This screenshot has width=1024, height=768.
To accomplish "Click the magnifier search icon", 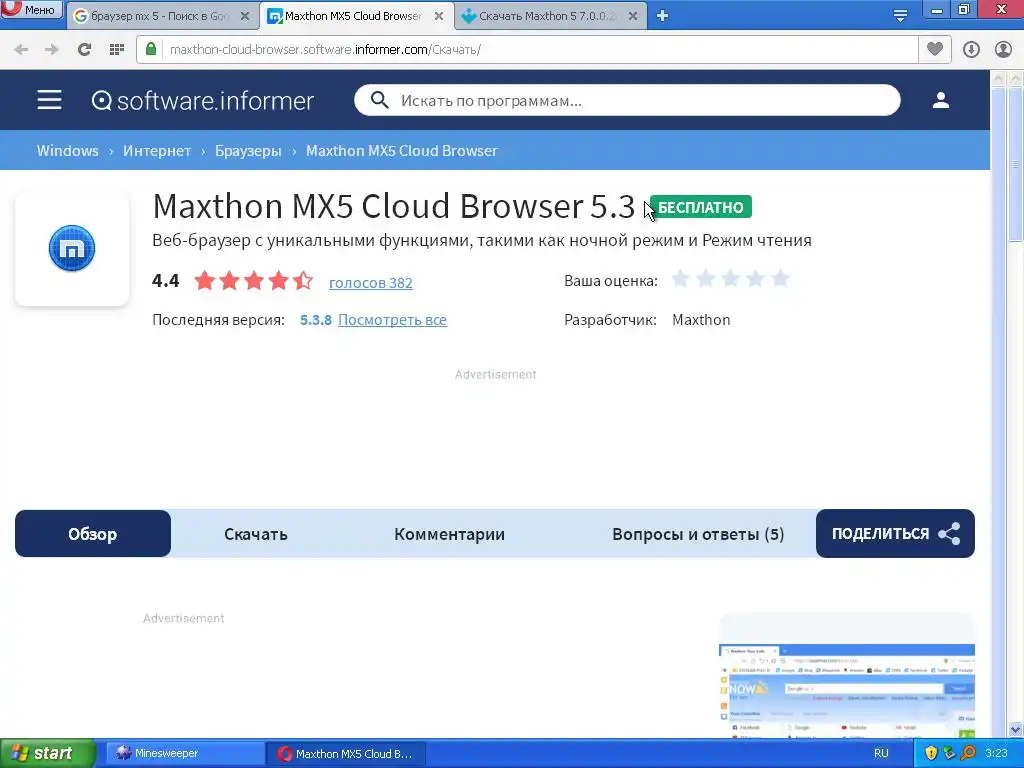I will (x=379, y=100).
